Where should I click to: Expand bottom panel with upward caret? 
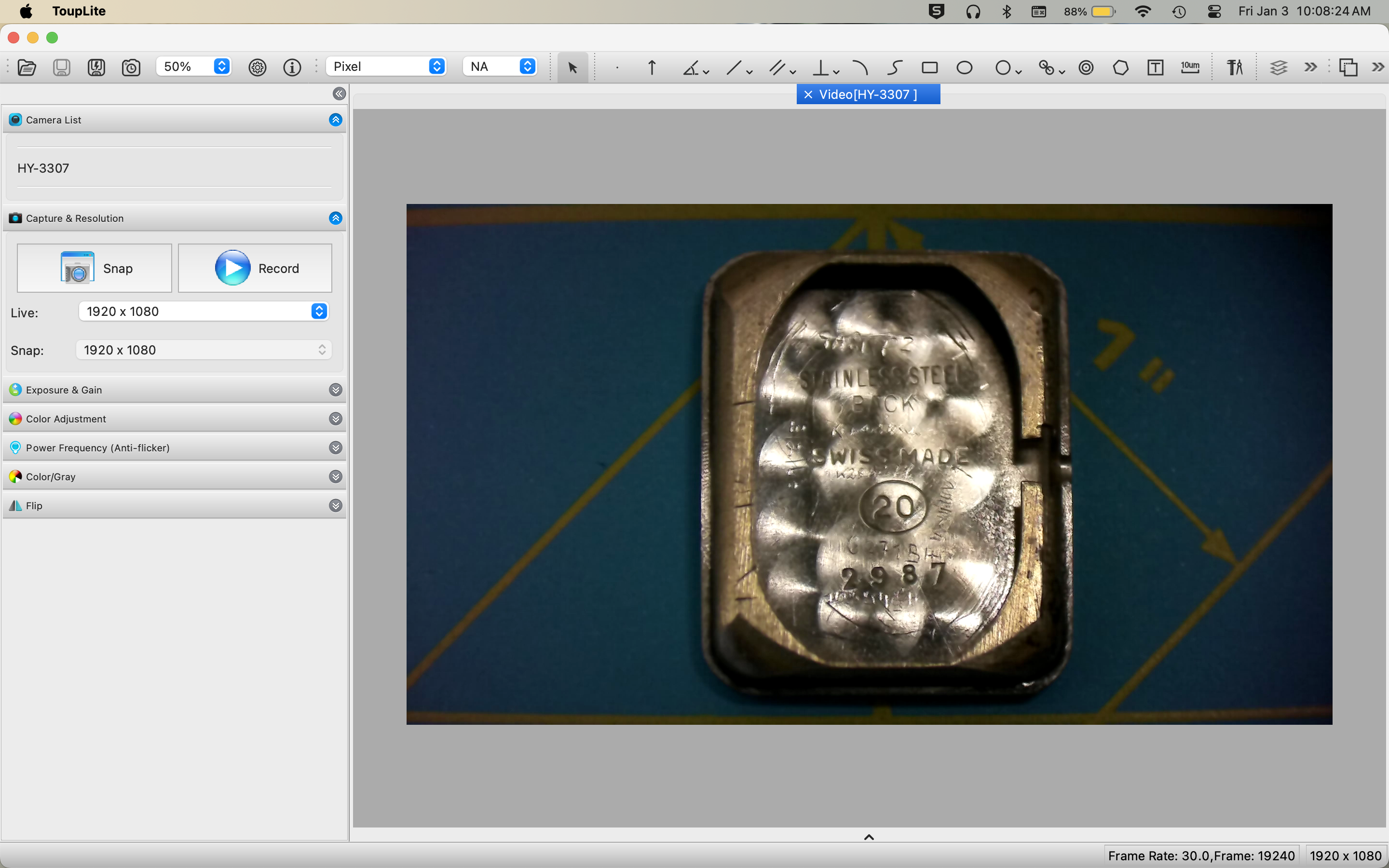click(x=869, y=837)
